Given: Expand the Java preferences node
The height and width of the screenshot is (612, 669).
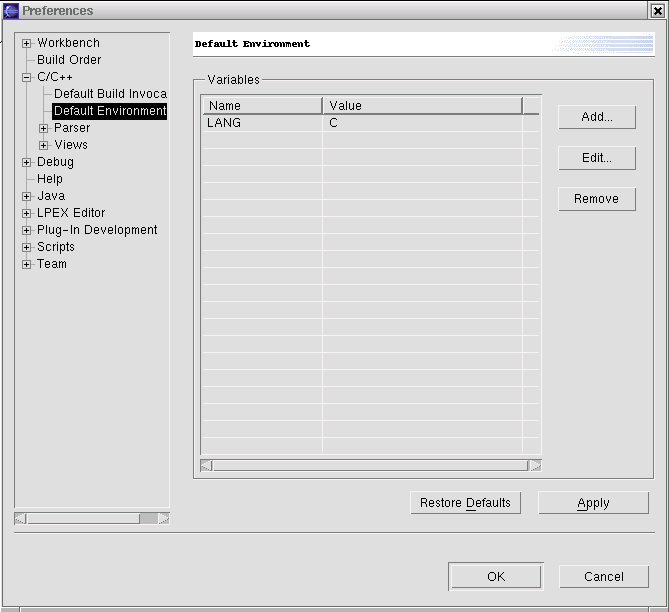Looking at the screenshot, I should tap(27, 196).
